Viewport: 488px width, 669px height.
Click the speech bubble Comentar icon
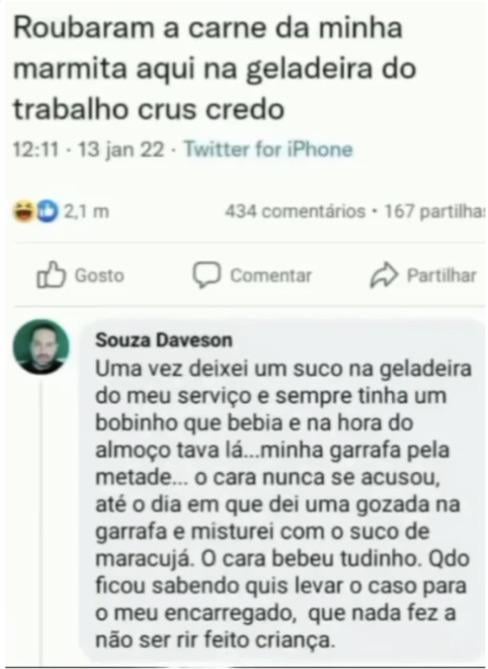206,274
